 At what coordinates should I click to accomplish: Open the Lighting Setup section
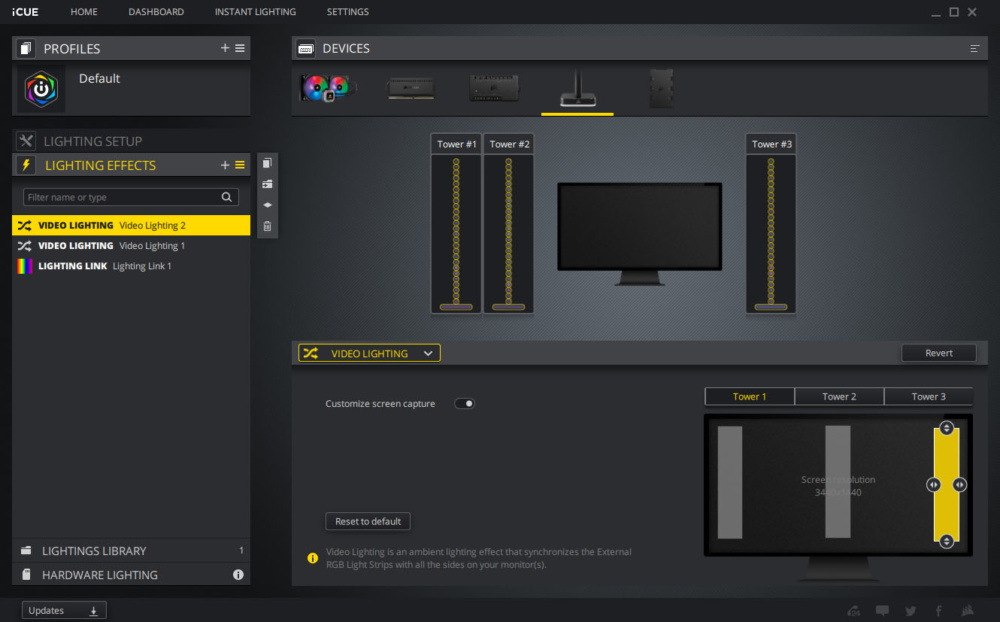[x=131, y=141]
